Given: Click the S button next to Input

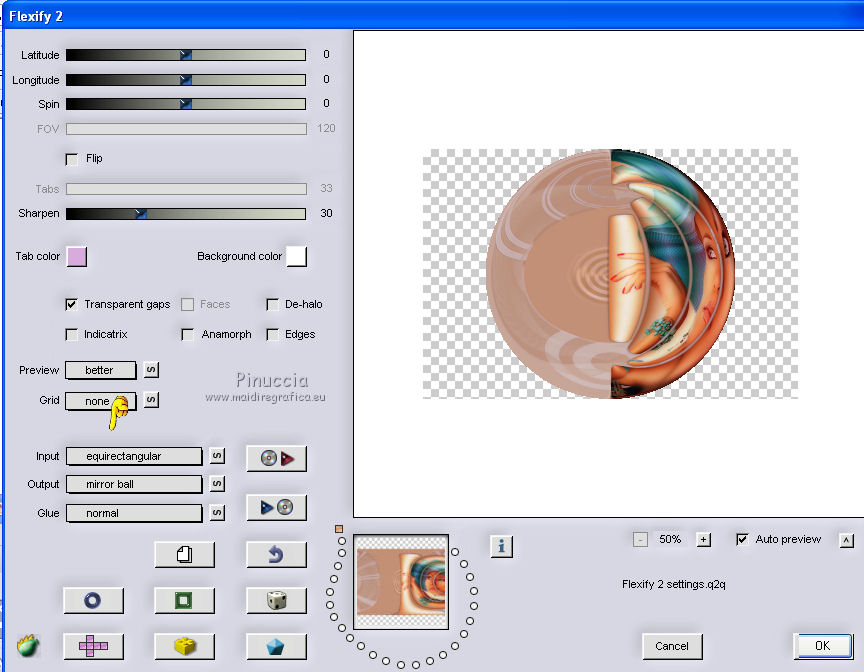Looking at the screenshot, I should coord(217,456).
